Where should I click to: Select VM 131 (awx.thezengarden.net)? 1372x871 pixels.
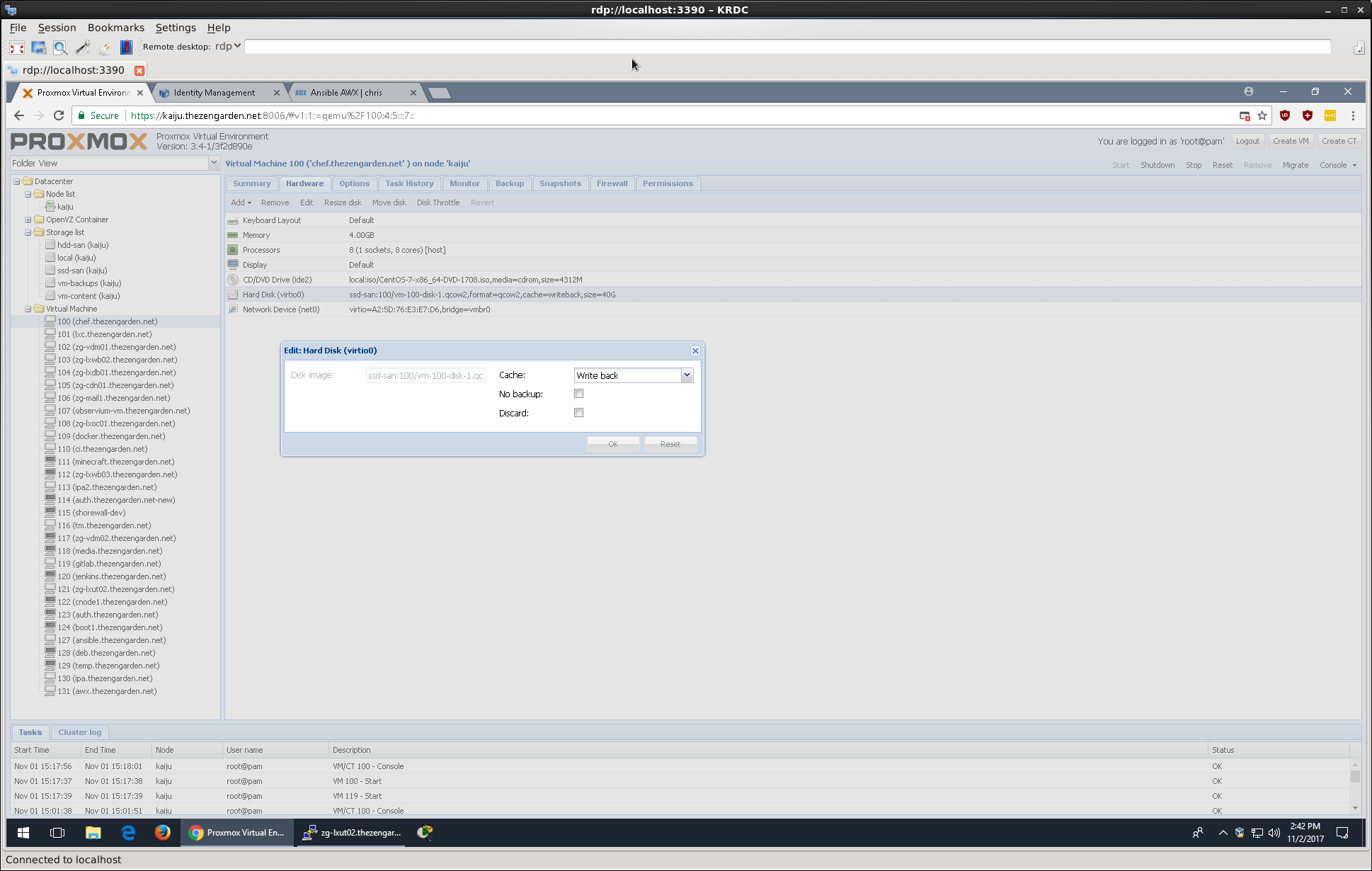pos(106,691)
